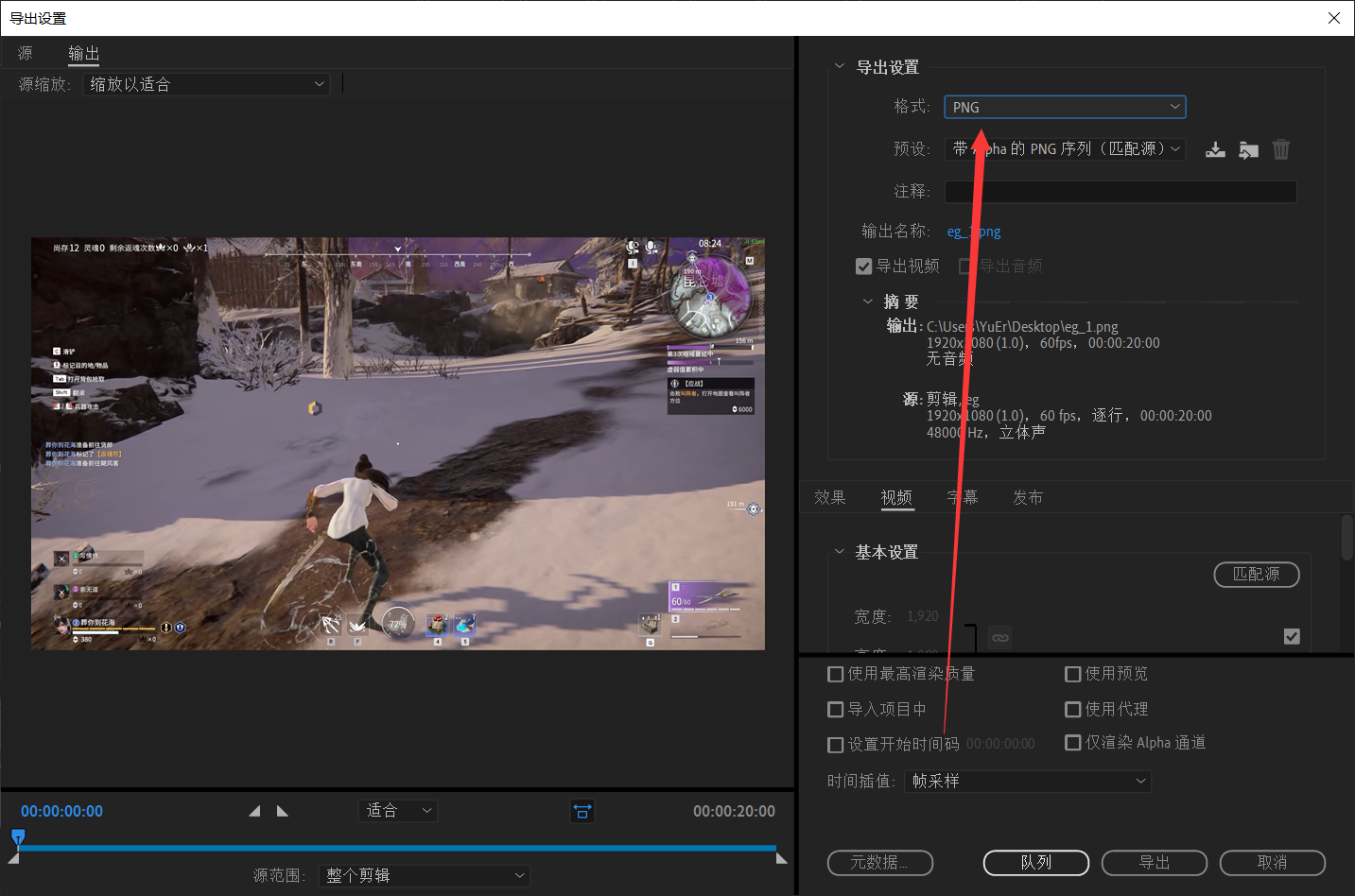Click the 匹配源 button
The height and width of the screenshot is (896, 1355).
pyautogui.click(x=1257, y=575)
